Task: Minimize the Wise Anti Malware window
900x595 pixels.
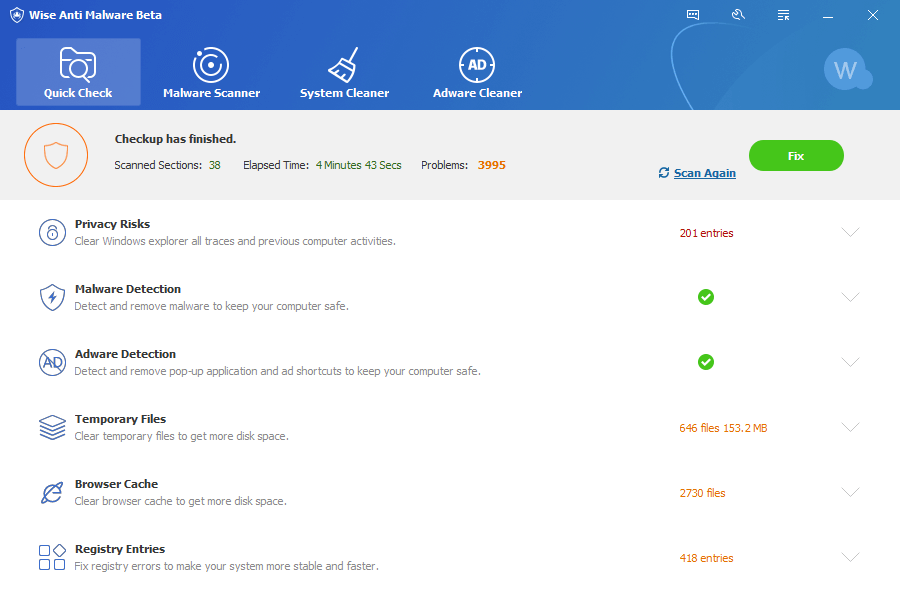Action: pyautogui.click(x=828, y=15)
